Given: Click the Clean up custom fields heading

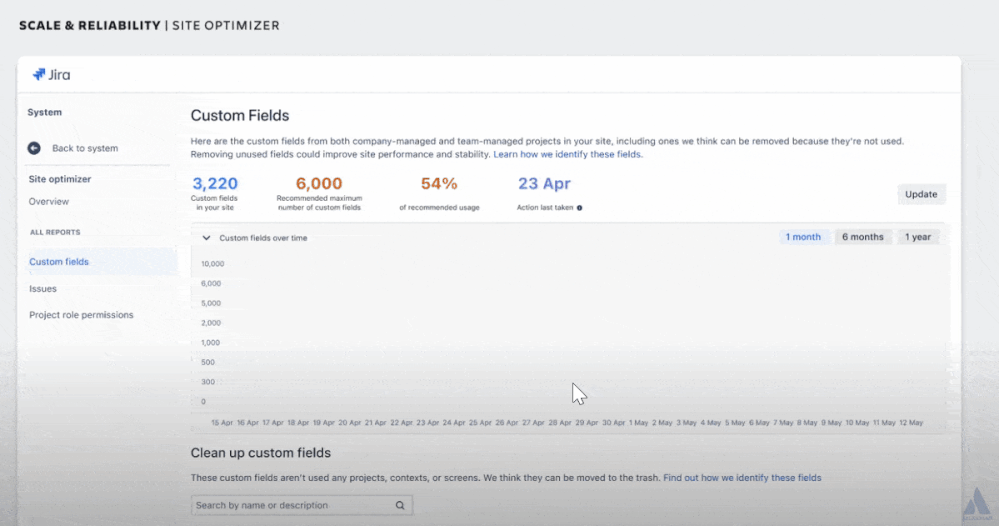Looking at the screenshot, I should [261, 453].
